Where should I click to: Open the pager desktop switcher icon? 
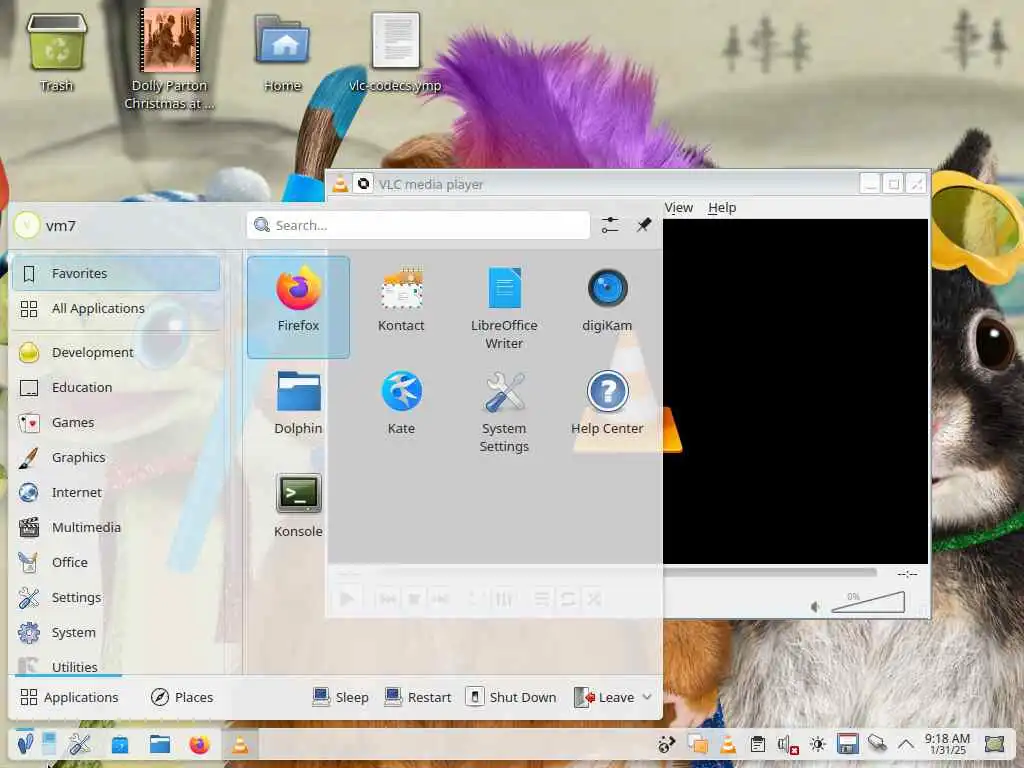pyautogui.click(x=50, y=744)
